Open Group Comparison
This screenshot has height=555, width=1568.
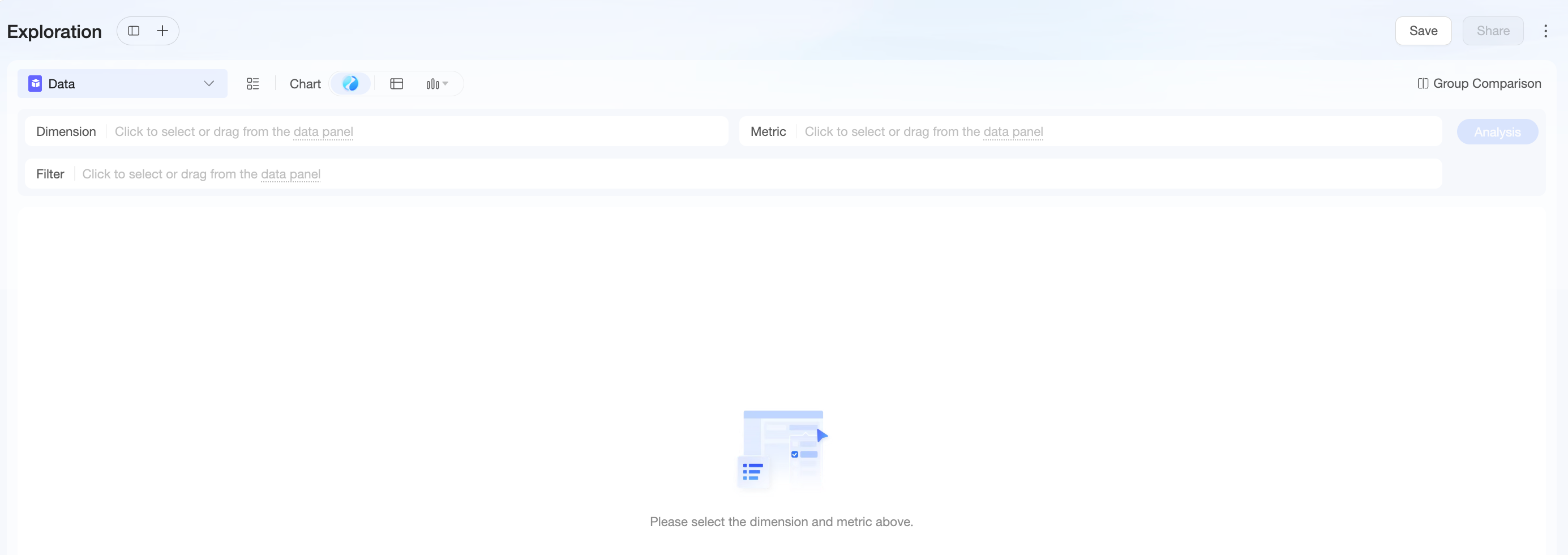click(x=1479, y=83)
